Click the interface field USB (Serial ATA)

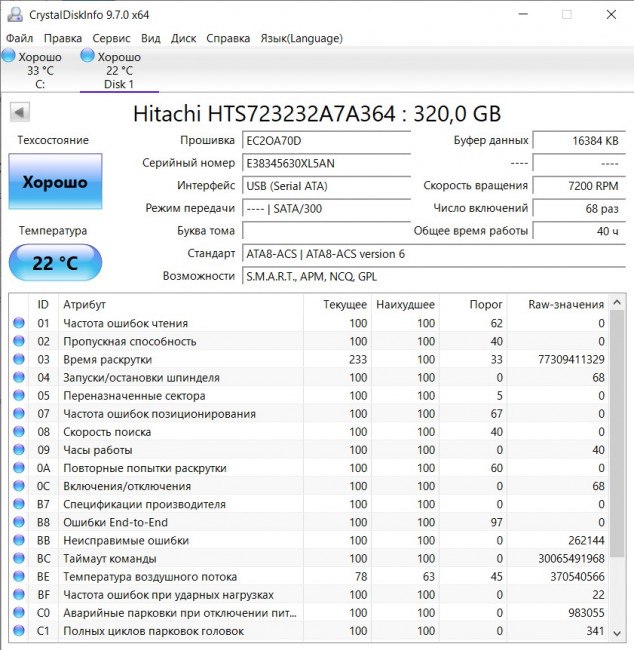pyautogui.click(x=326, y=186)
